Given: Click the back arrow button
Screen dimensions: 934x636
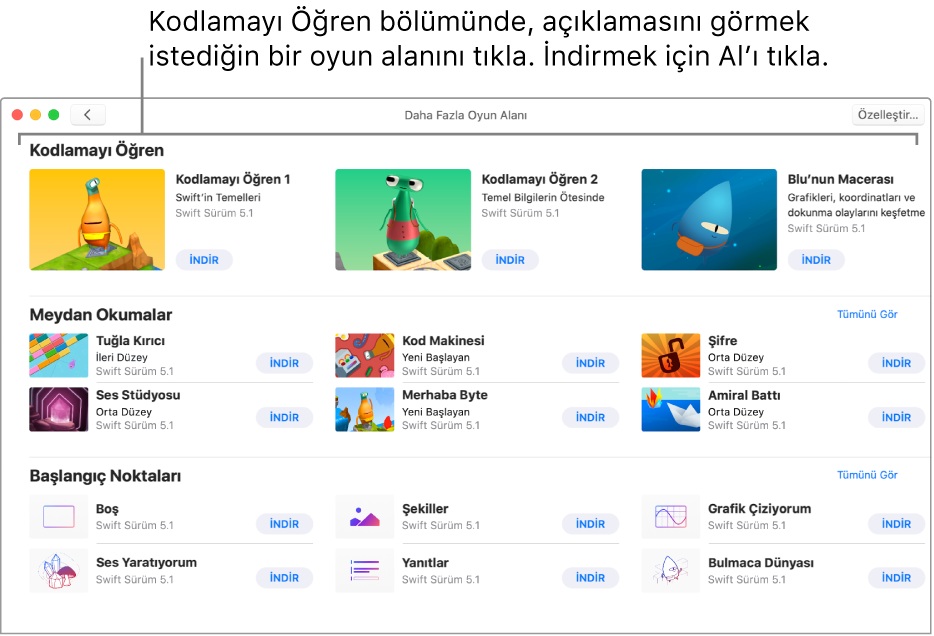Looking at the screenshot, I should coord(88,115).
